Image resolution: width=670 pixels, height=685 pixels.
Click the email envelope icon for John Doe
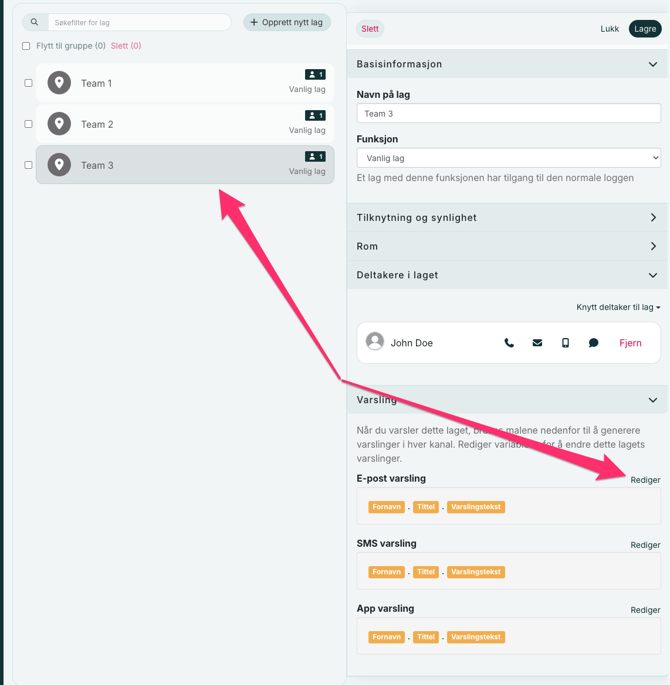click(537, 343)
